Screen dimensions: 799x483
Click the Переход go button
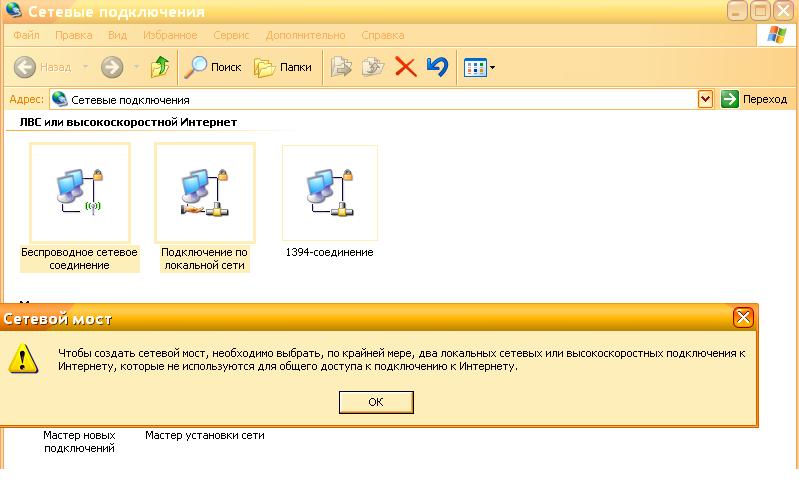click(755, 99)
